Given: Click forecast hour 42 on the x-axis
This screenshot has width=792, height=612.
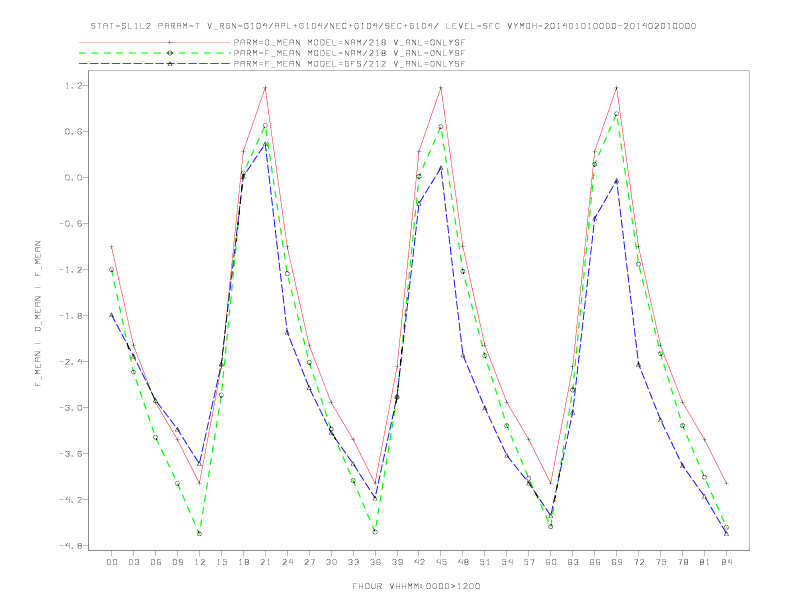Looking at the screenshot, I should 419,562.
